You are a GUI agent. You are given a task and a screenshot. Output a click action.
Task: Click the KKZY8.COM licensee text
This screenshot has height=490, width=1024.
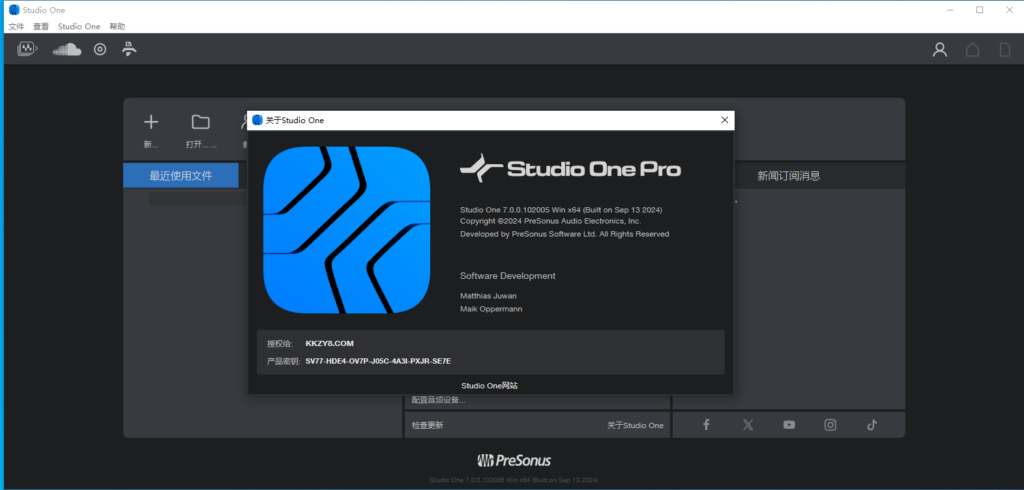click(x=329, y=344)
